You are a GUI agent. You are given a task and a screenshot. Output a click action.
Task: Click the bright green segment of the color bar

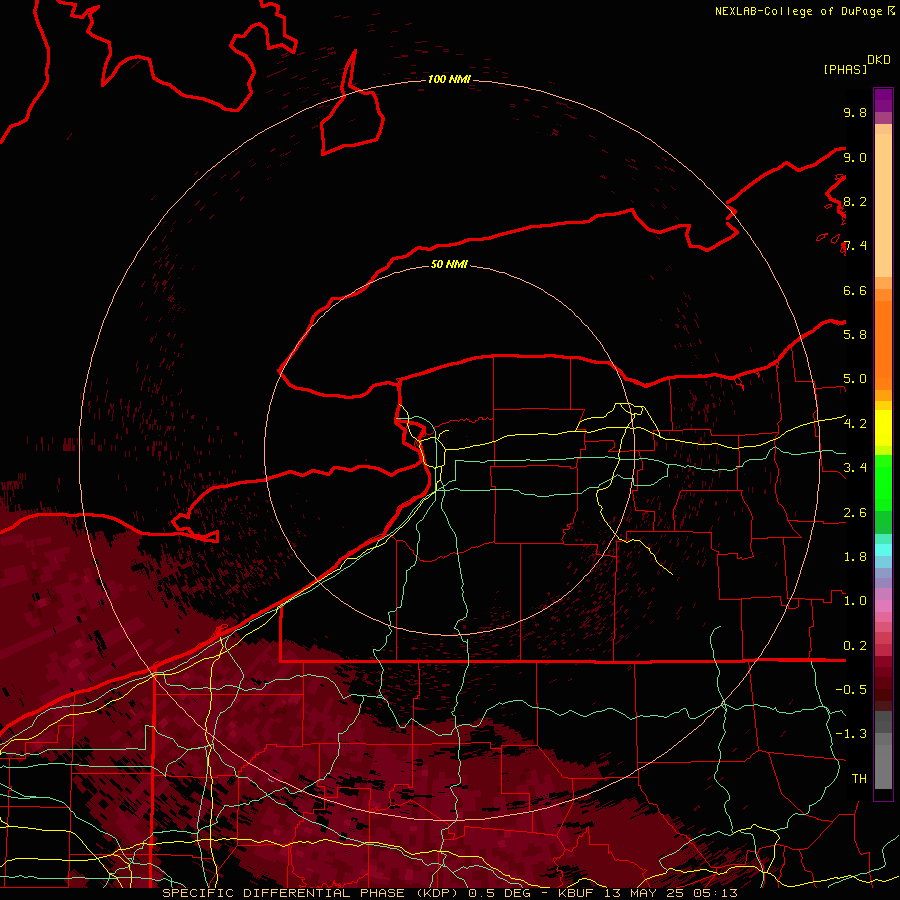tap(883, 485)
